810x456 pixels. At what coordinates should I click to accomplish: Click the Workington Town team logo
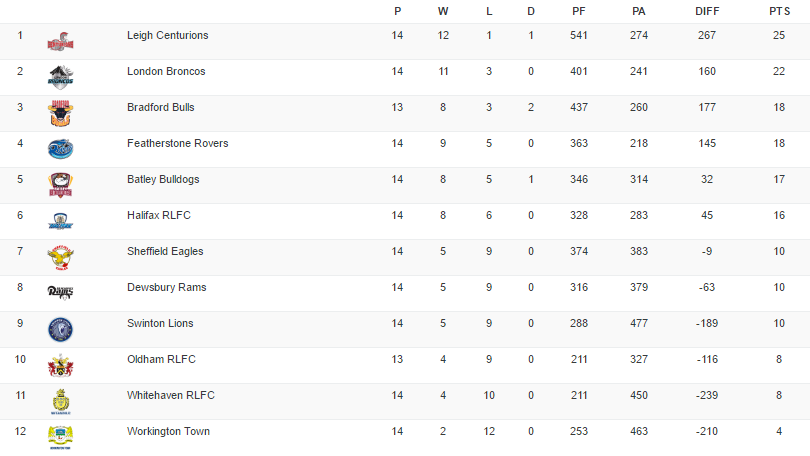61,436
